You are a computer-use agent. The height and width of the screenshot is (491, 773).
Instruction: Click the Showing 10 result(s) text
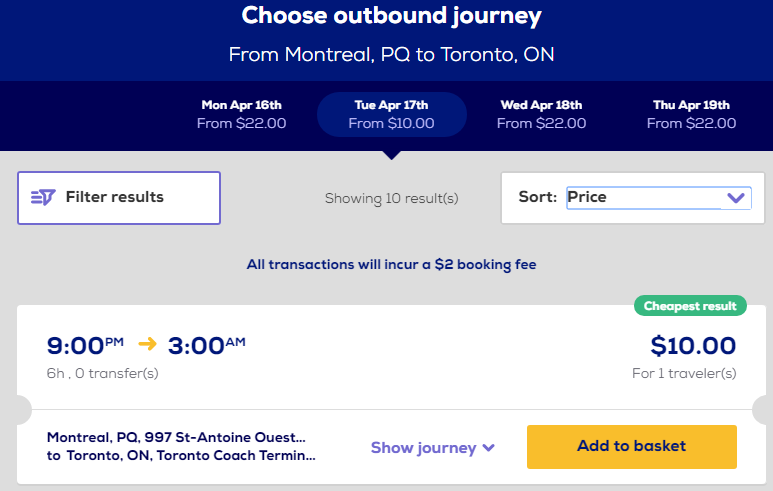391,198
